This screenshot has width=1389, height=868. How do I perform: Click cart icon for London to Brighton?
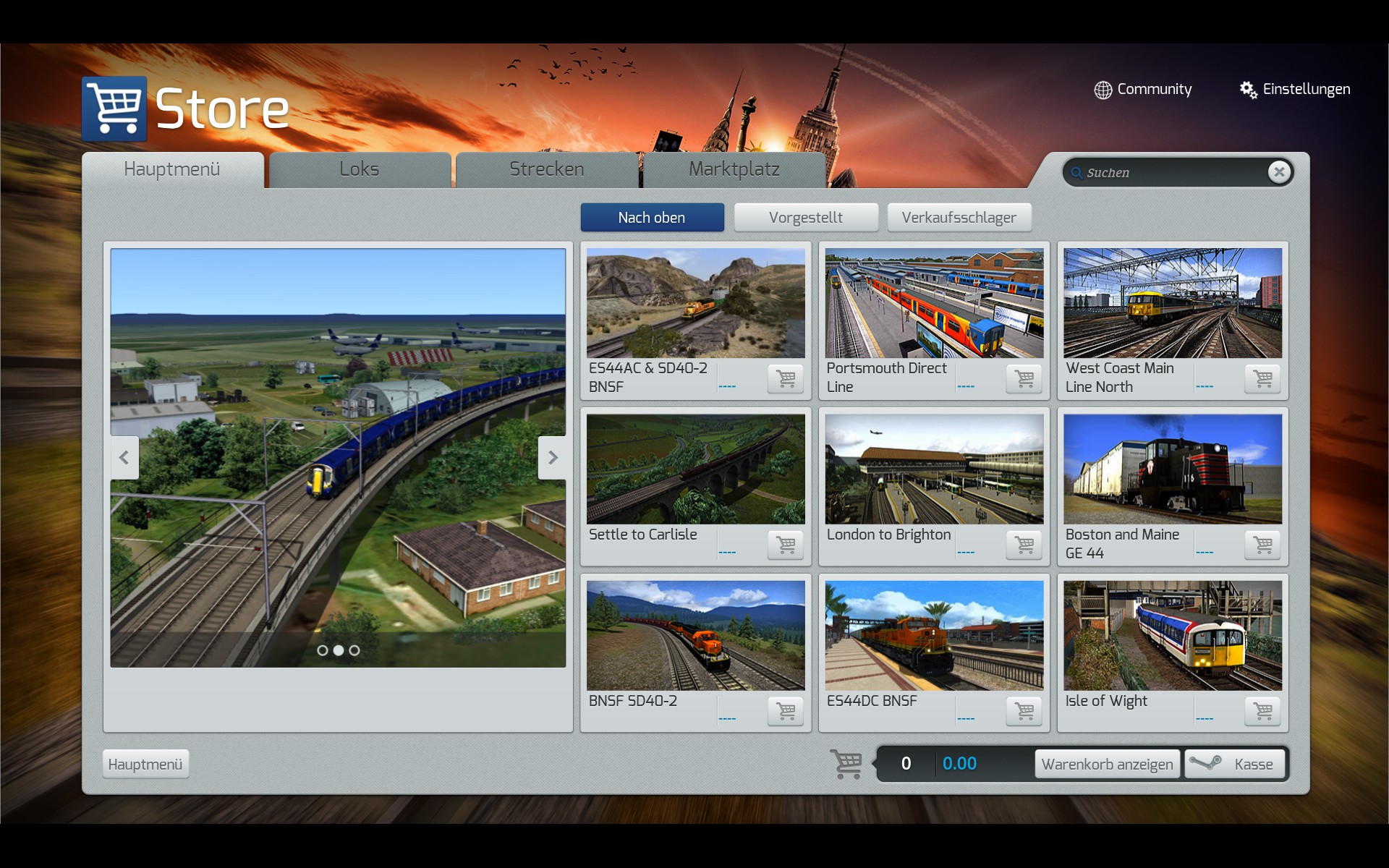coord(1024,545)
